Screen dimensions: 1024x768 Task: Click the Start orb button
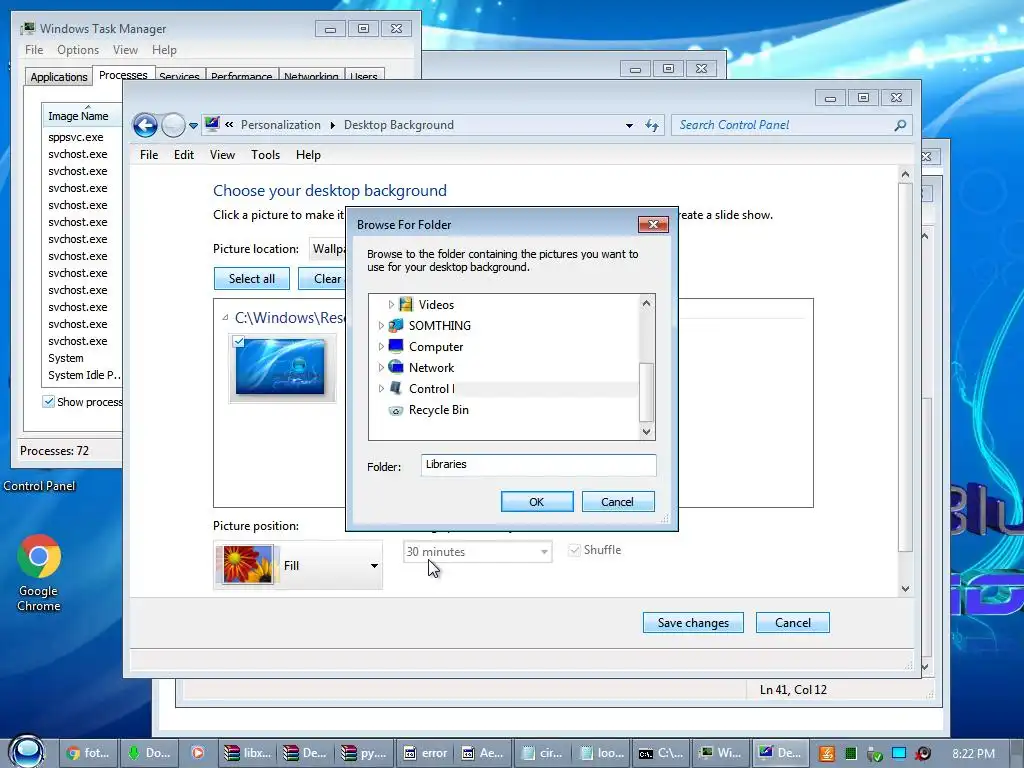tap(26, 750)
